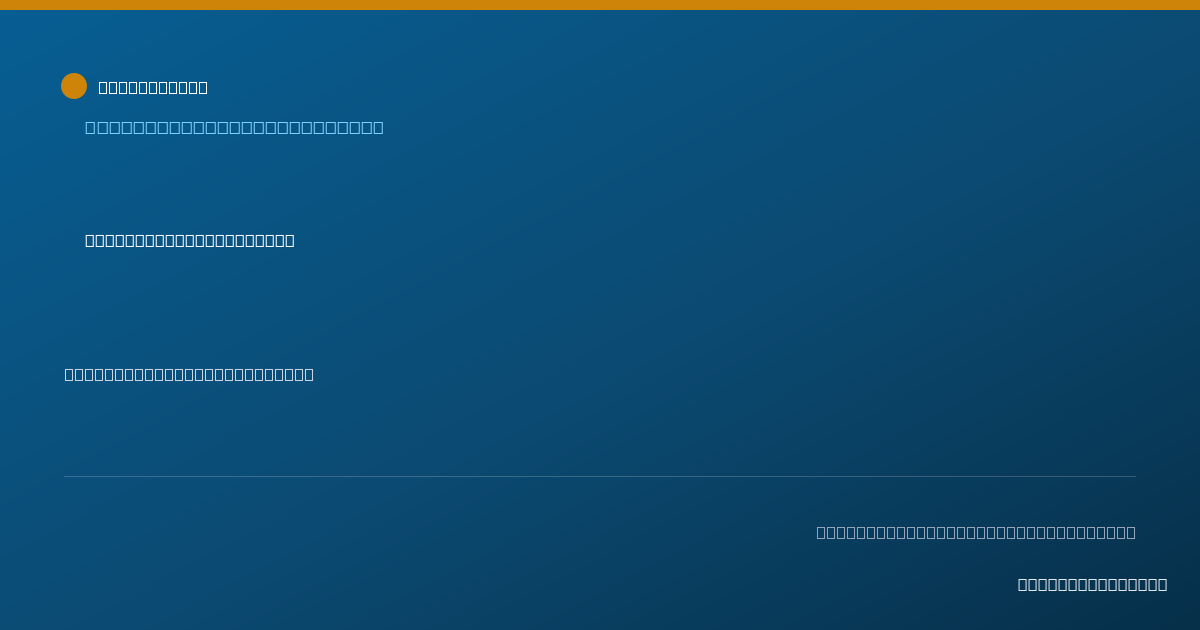
Task: Click the left end of the divider line
Action: point(66,476)
